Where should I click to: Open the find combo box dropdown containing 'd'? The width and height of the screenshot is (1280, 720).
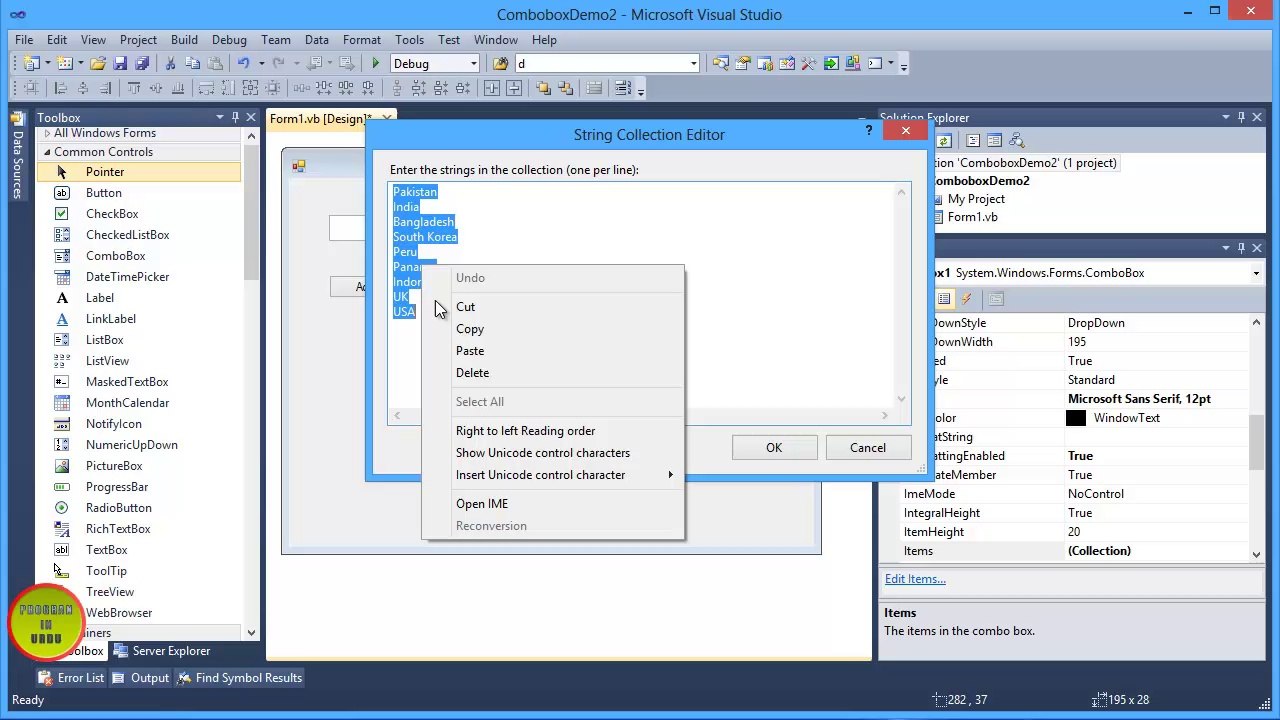[693, 64]
